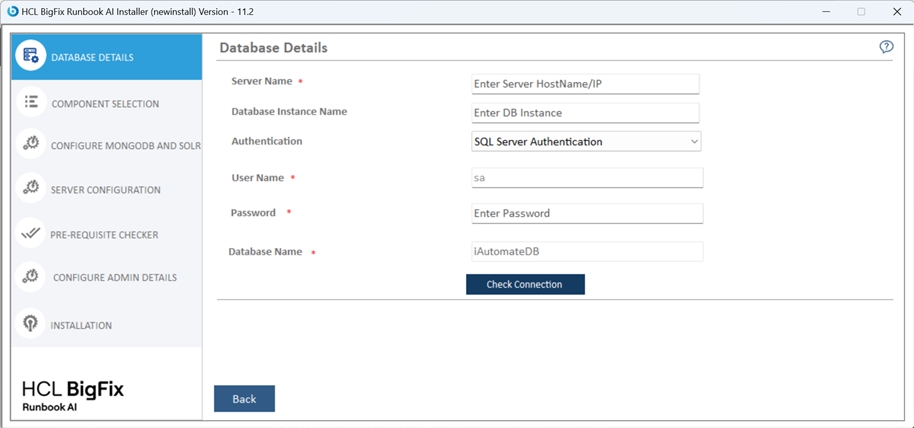This screenshot has width=914, height=428.
Task: Click the Installation step icon
Action: 31,324
